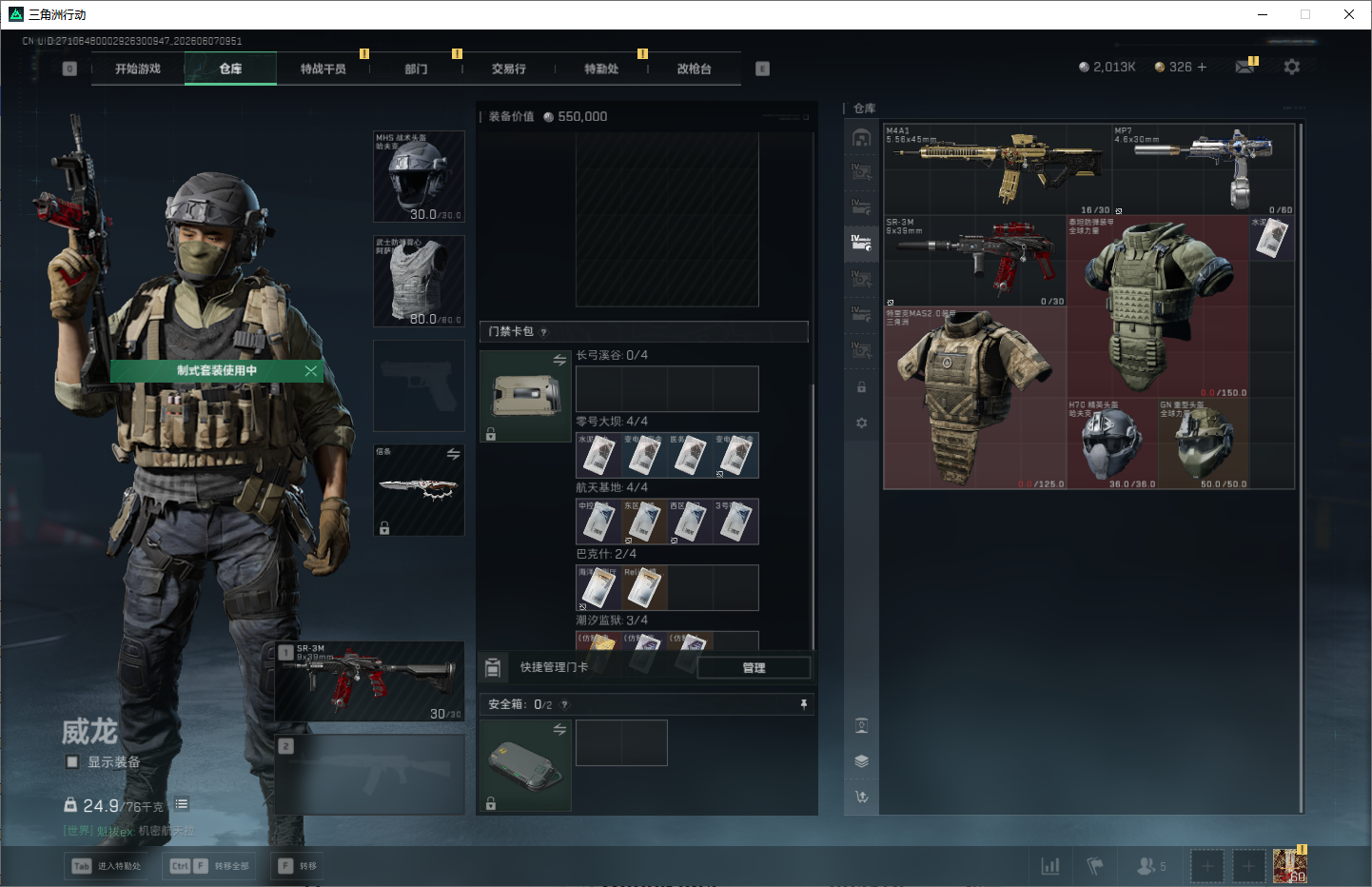Open the warehouse sidebar settings gear
Screen dimensions: 1372x887
click(861, 423)
